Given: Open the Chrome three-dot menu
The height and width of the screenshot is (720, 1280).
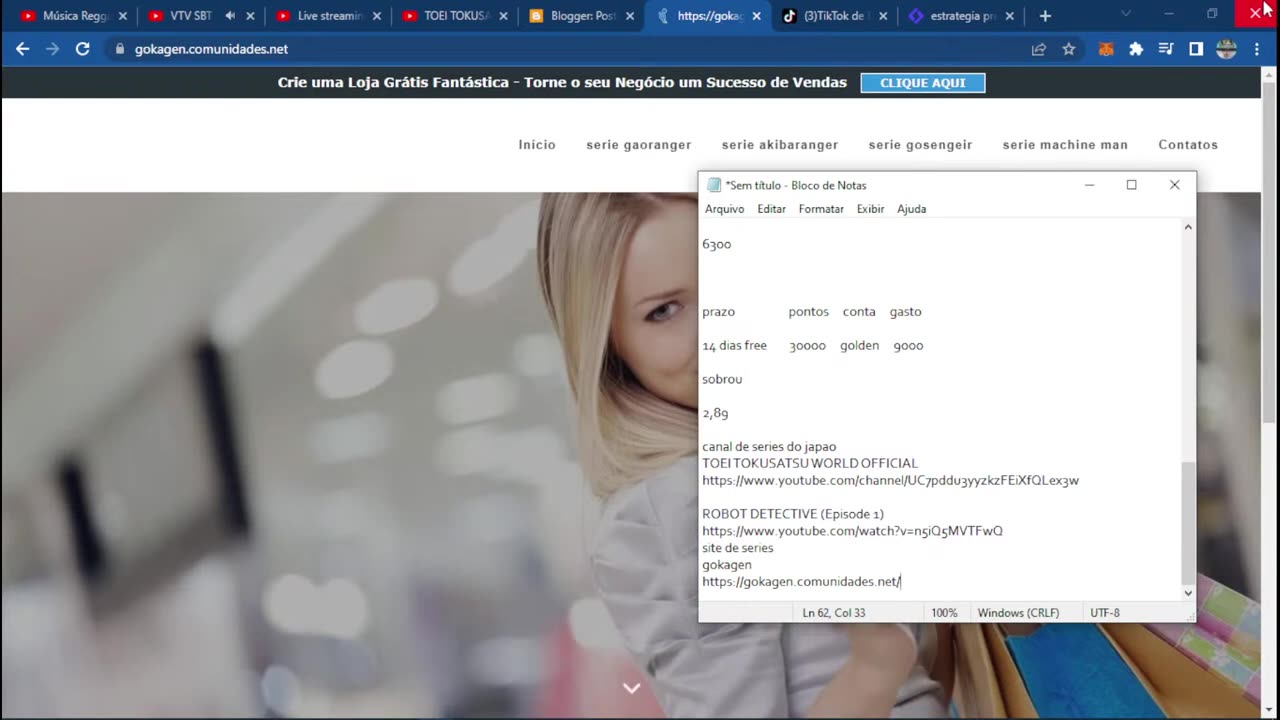Looking at the screenshot, I should [1257, 49].
